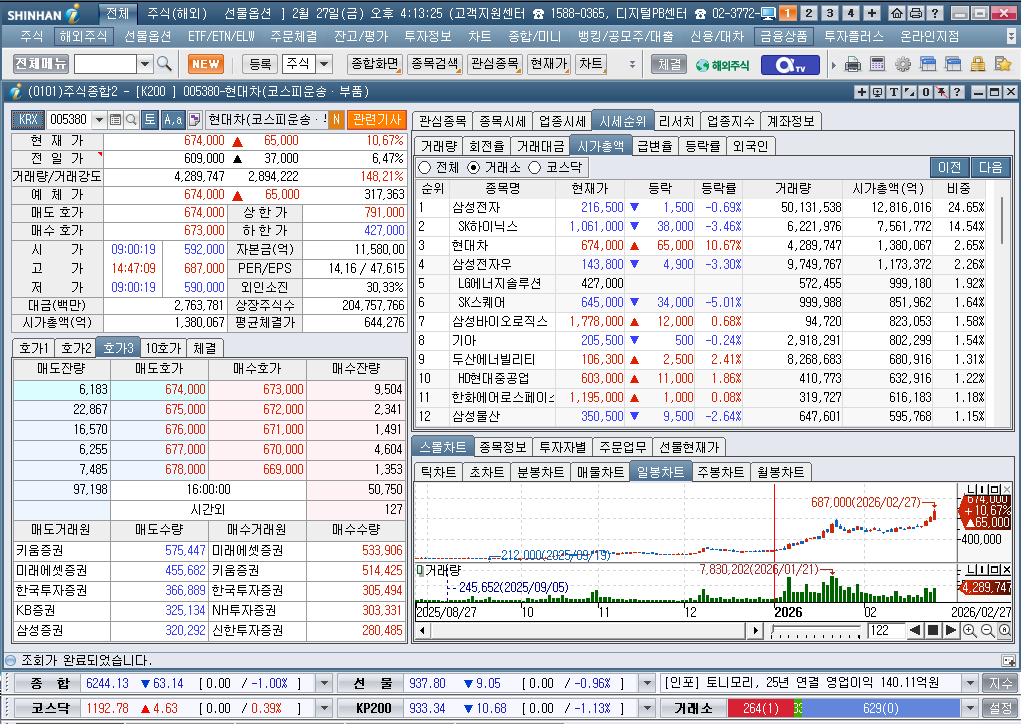This screenshot has height=724, width=1021.
Task: Open the calculator icon in toolbar
Action: pos(877,64)
